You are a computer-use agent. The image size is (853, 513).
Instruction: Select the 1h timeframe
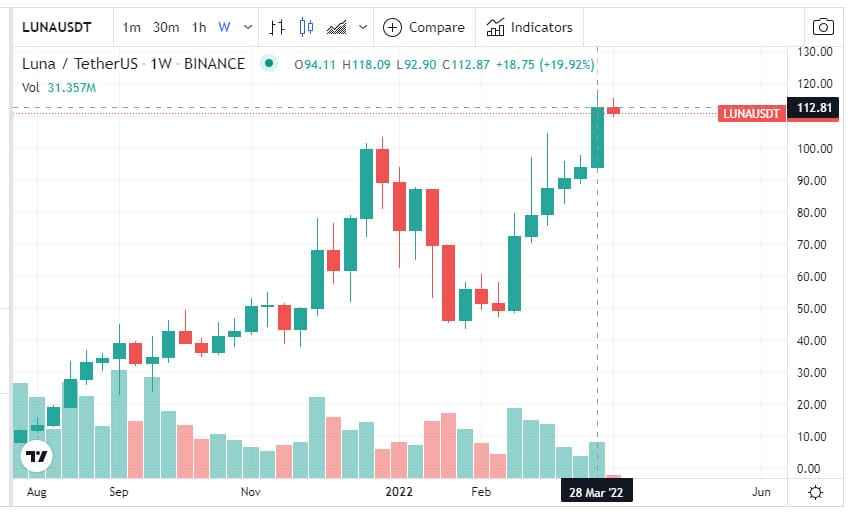(x=199, y=27)
